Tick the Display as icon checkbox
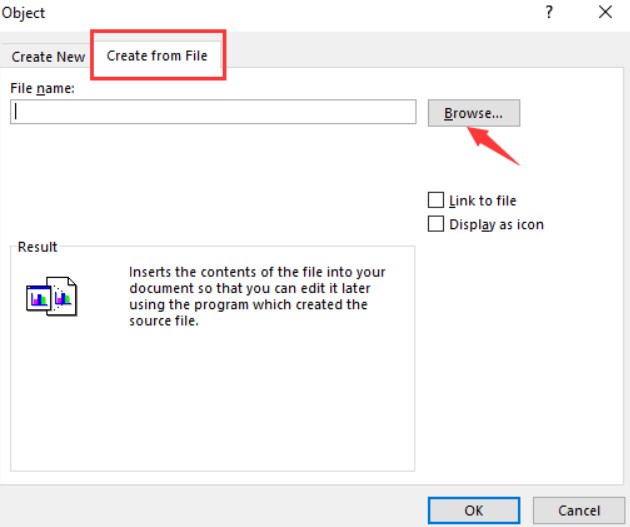The height and width of the screenshot is (527, 630). coord(436,224)
